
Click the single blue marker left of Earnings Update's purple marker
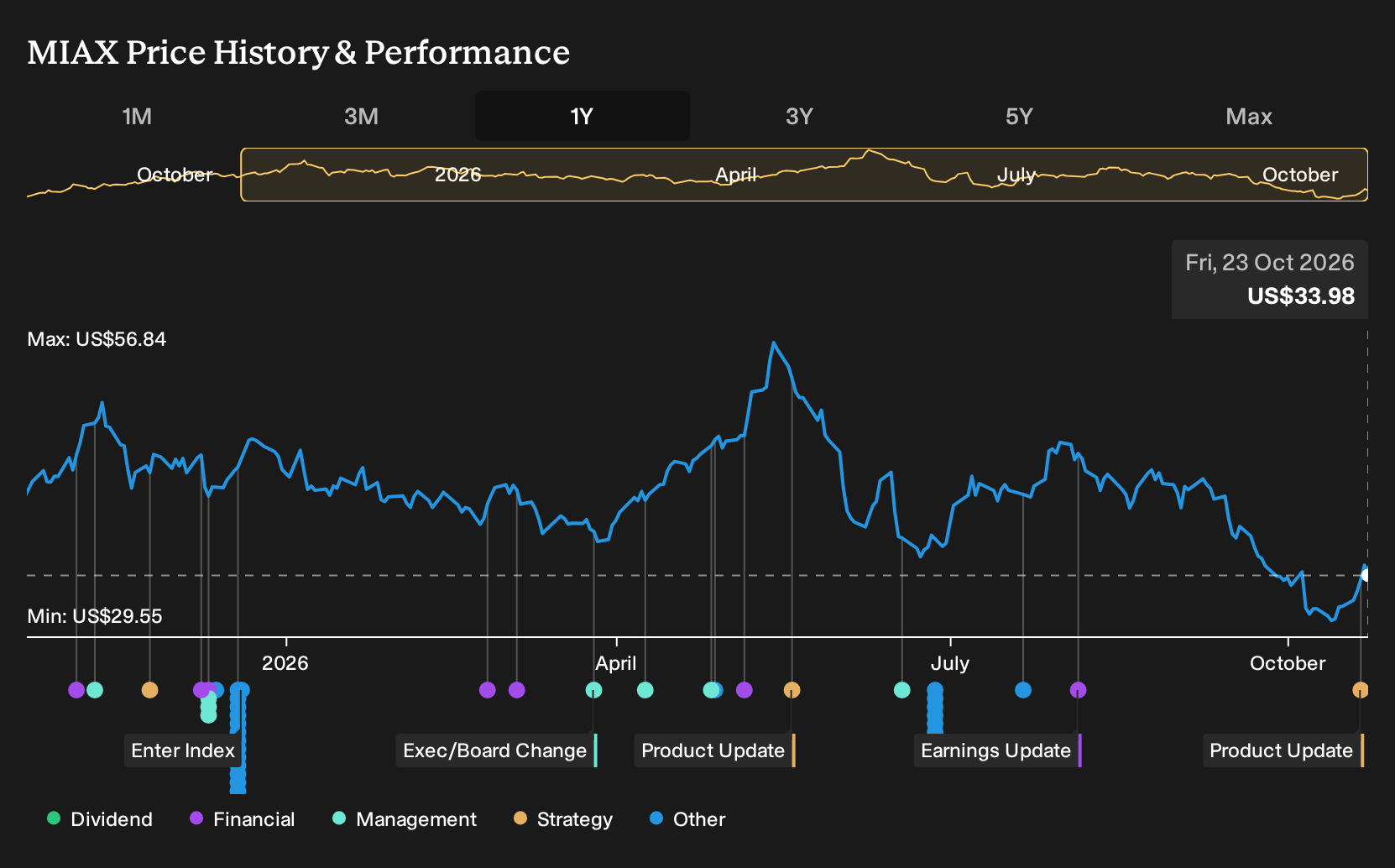[1023, 690]
